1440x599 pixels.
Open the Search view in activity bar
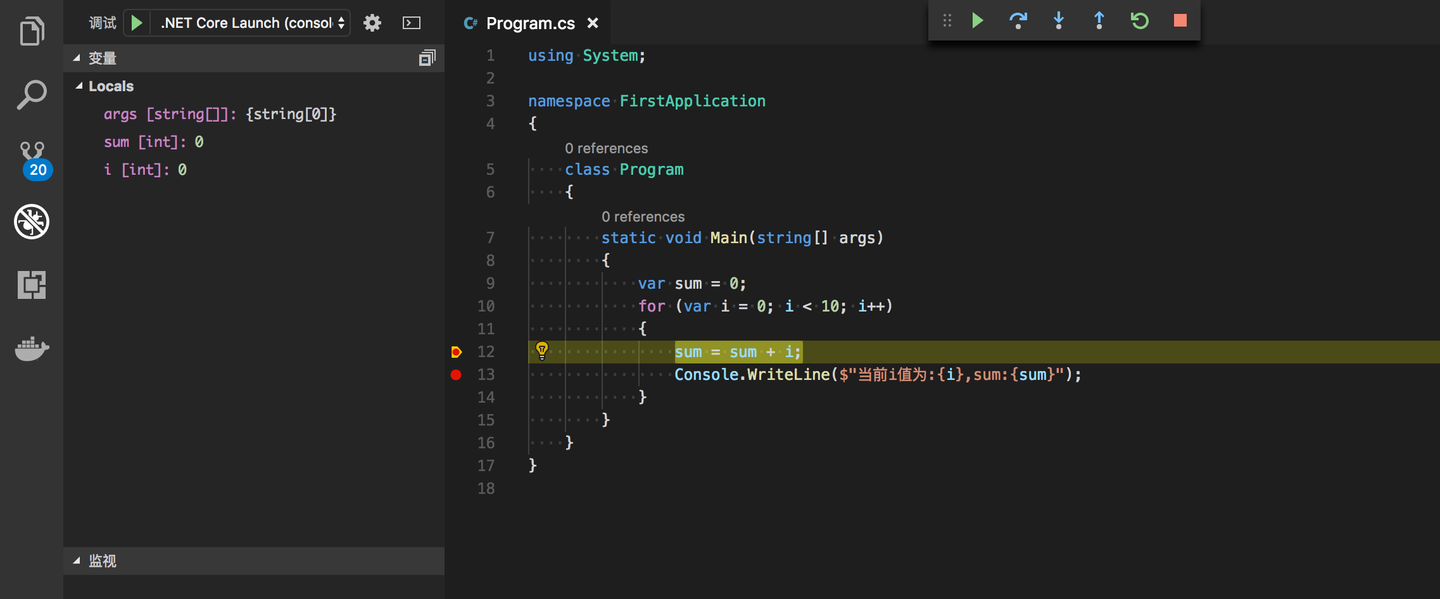(x=32, y=95)
